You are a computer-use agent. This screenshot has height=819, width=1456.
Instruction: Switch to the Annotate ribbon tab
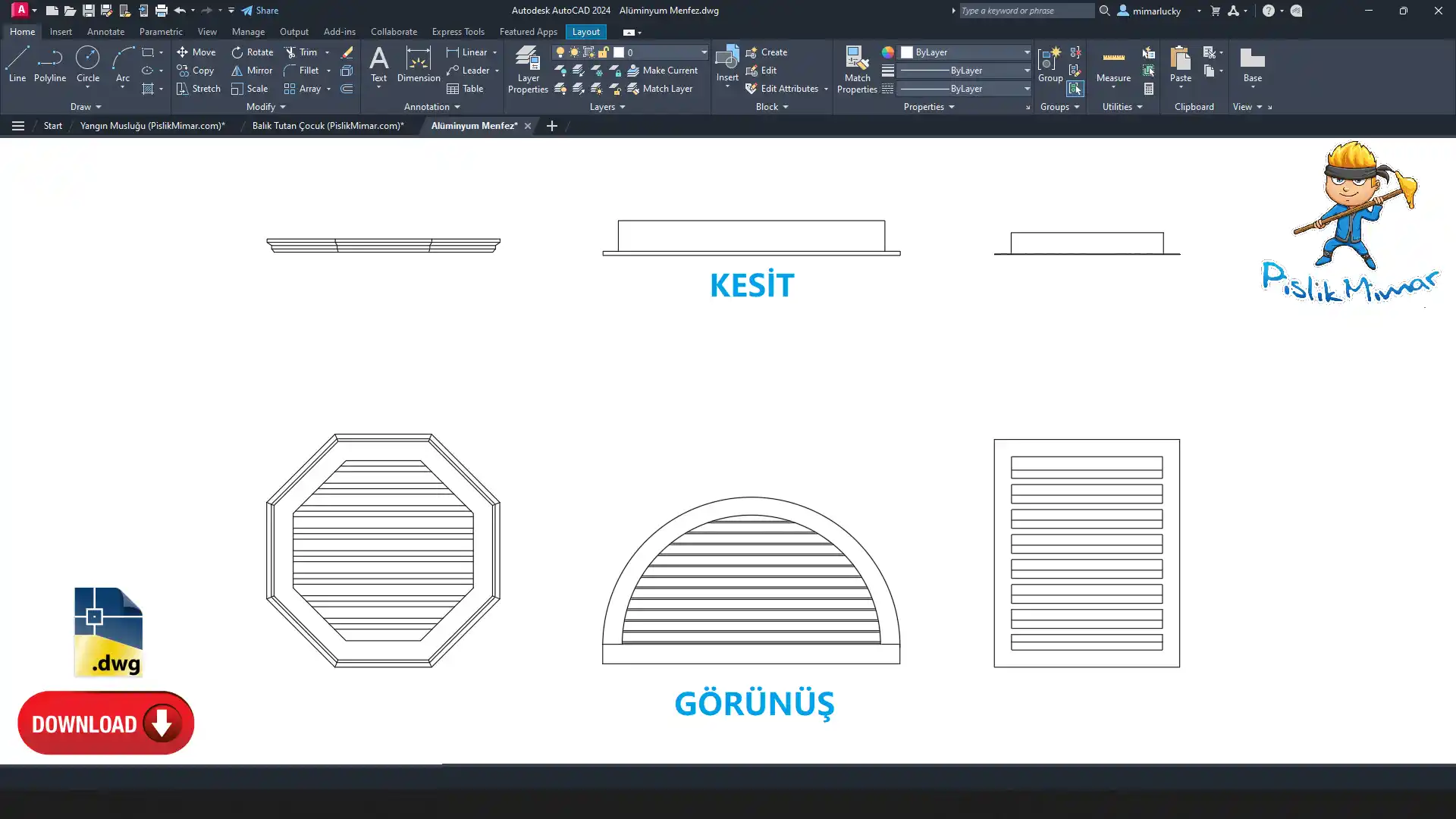105,32
